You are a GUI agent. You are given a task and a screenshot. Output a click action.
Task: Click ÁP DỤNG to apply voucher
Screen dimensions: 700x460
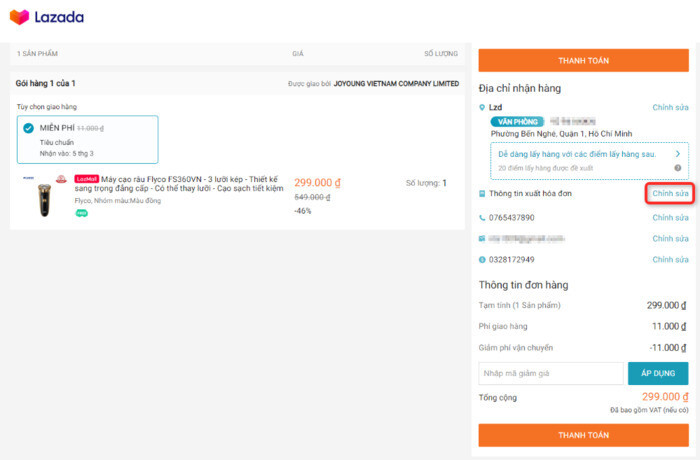coord(657,373)
